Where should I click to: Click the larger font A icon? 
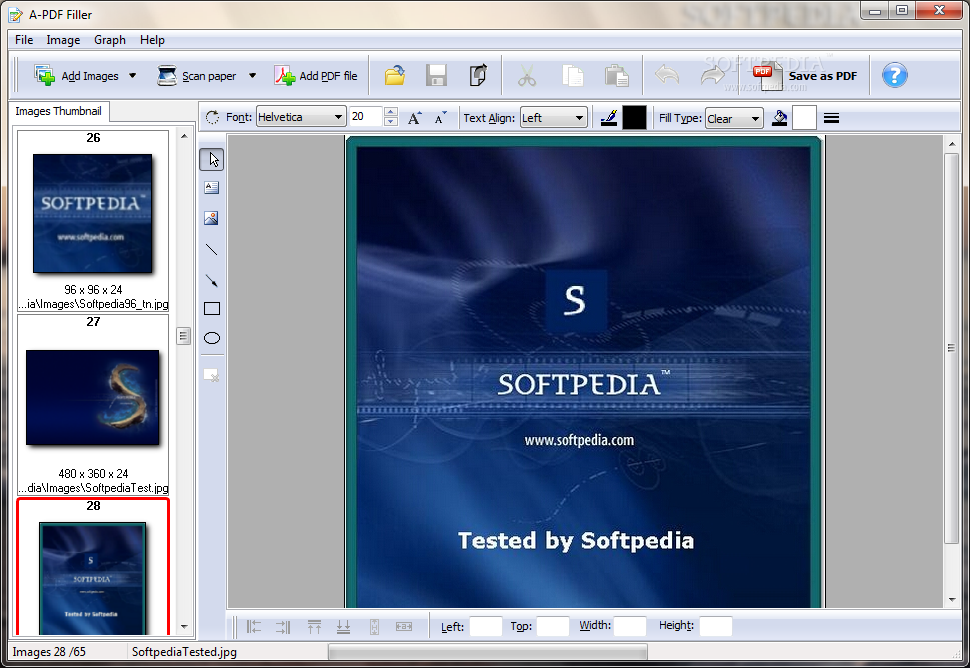point(414,118)
